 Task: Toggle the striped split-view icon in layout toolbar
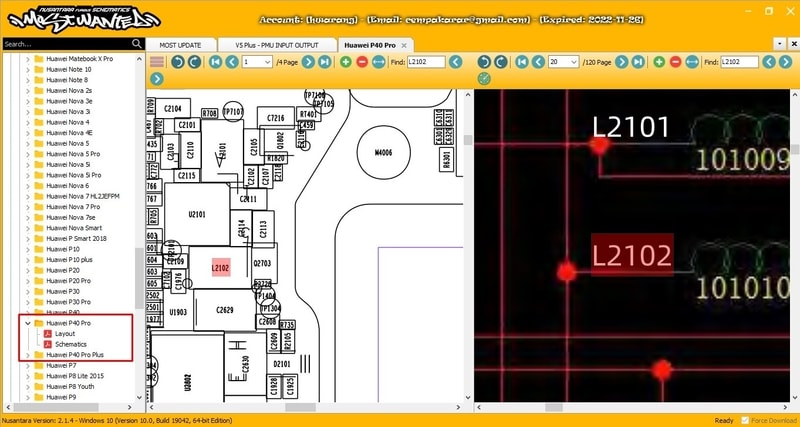[x=157, y=62]
